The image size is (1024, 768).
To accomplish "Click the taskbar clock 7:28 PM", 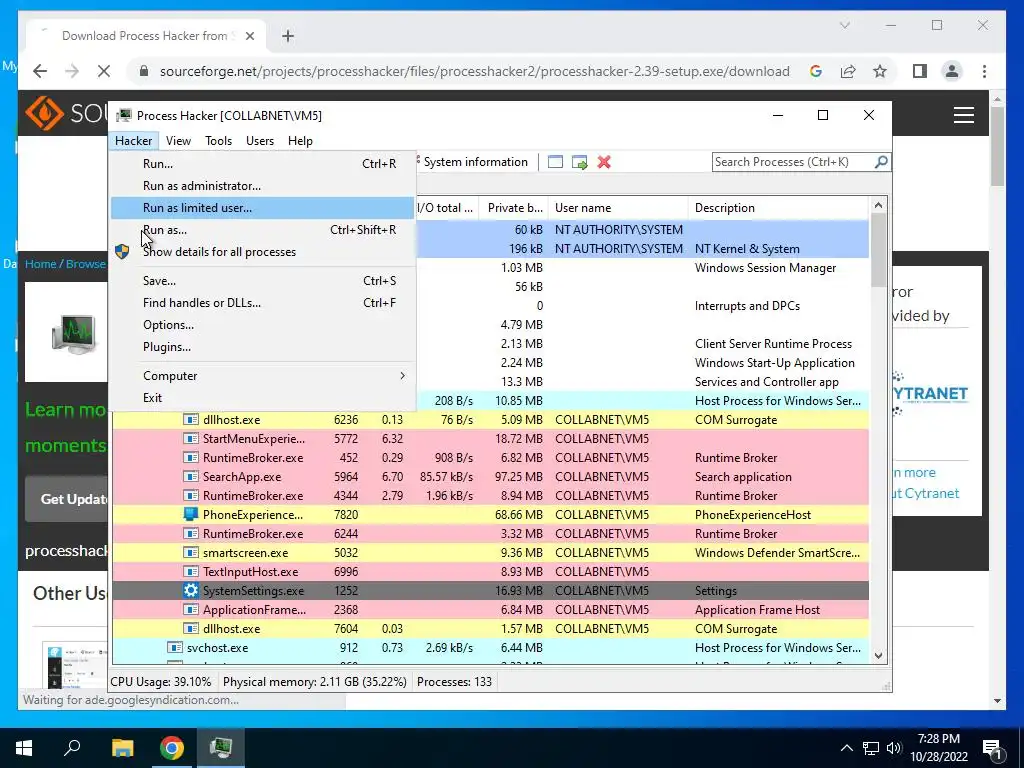I will pos(938,739).
